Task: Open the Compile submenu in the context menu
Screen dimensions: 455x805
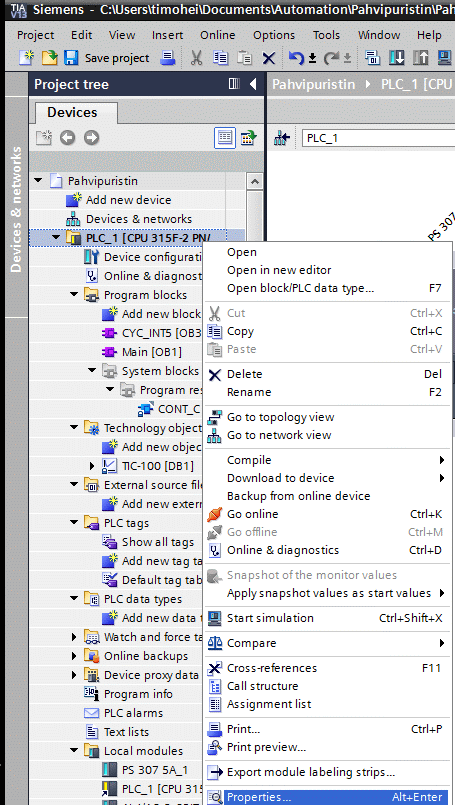Action: [x=325, y=460]
